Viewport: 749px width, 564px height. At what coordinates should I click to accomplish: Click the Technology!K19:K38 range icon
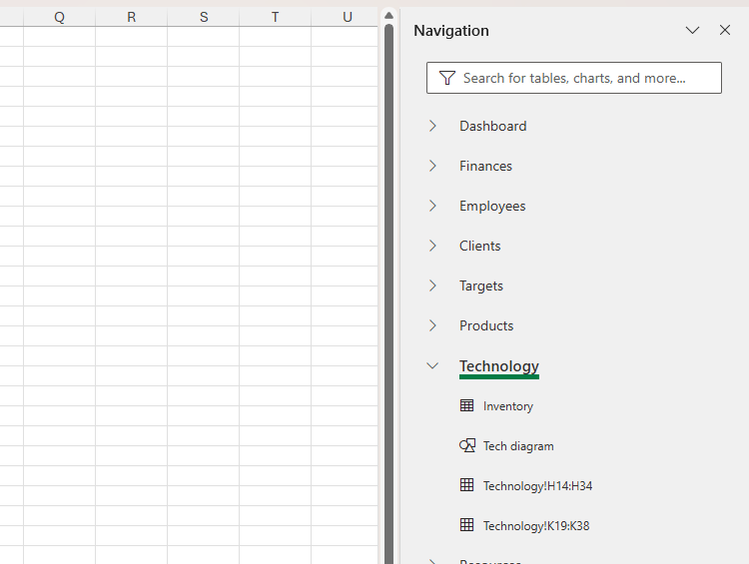pyautogui.click(x=467, y=525)
